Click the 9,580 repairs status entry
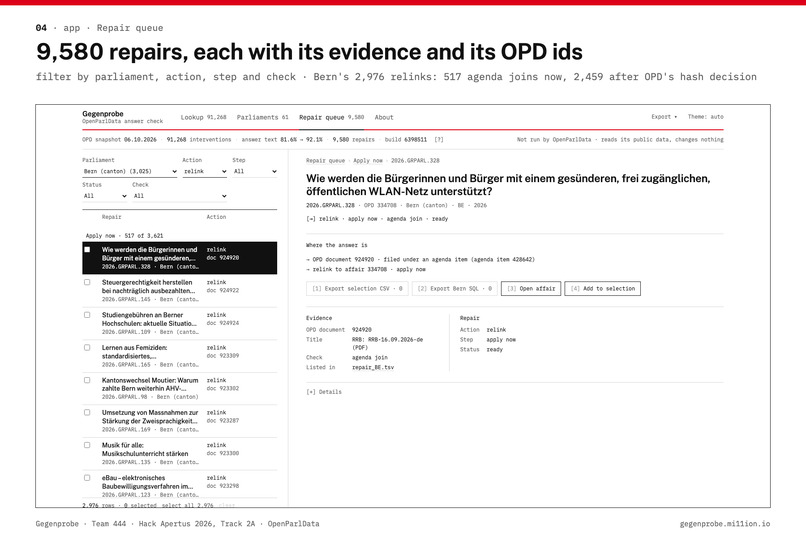The width and height of the screenshot is (806, 537). [353, 139]
